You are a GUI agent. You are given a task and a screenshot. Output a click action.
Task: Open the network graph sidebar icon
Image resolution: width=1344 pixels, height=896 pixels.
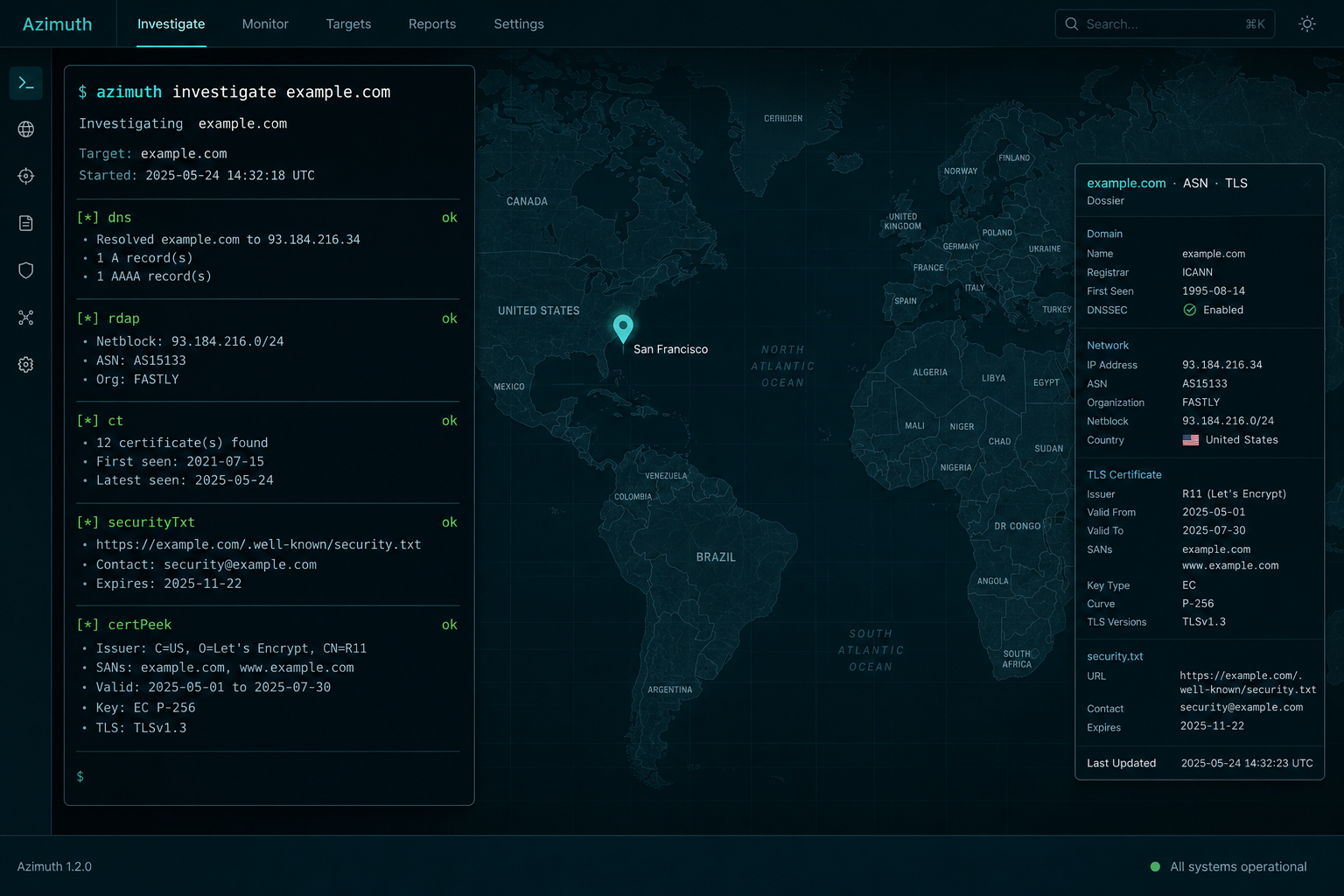[x=26, y=318]
